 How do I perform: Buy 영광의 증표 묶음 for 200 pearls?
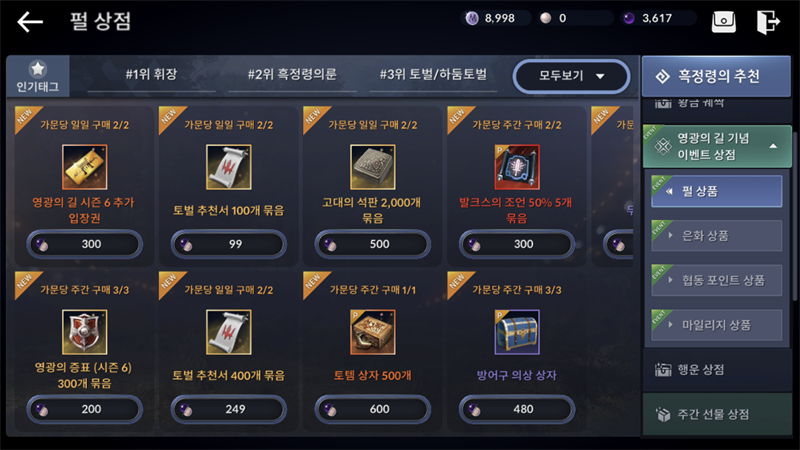coord(85,409)
